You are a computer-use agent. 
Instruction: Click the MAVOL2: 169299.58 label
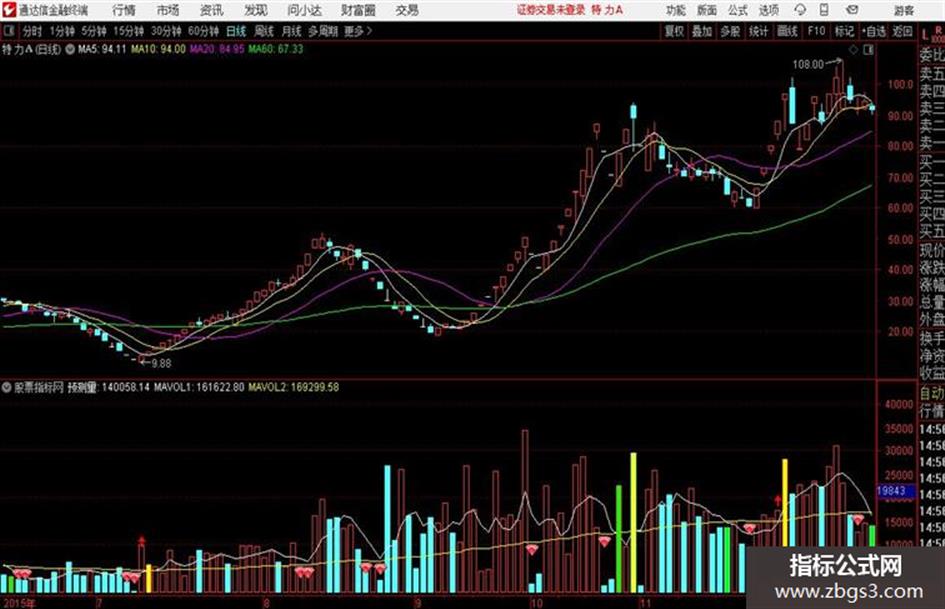click(294, 387)
